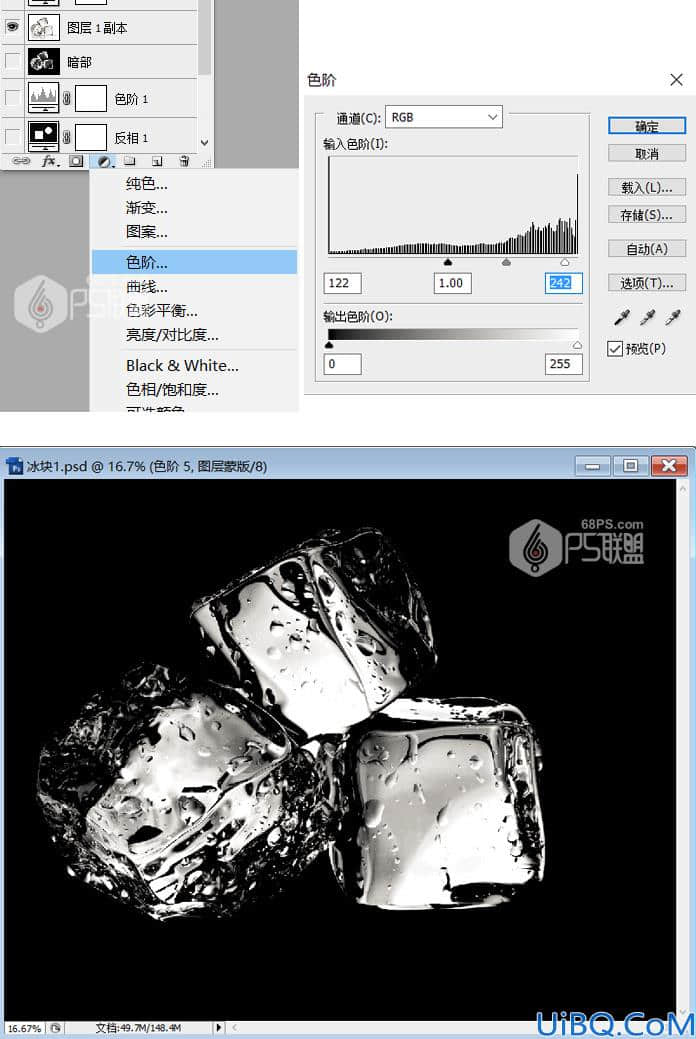Add a layer mask with mask icon
Screen dimensions: 696x1039
[x=76, y=161]
